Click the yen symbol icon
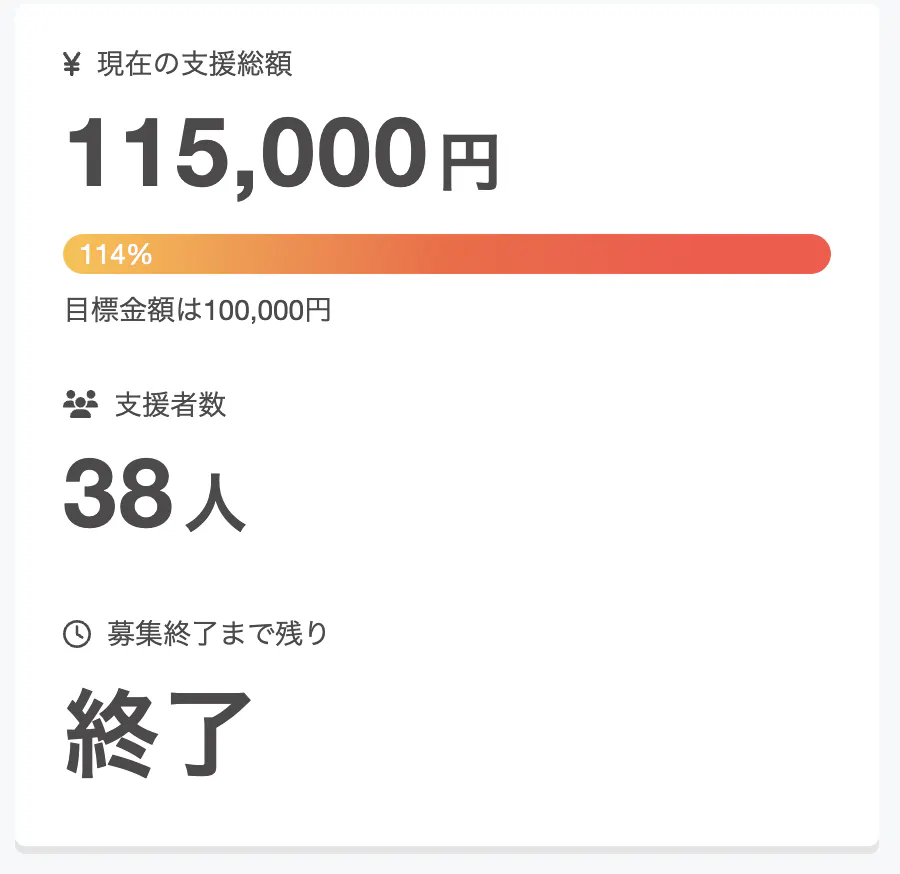The height and width of the screenshot is (874, 900). click(71, 66)
